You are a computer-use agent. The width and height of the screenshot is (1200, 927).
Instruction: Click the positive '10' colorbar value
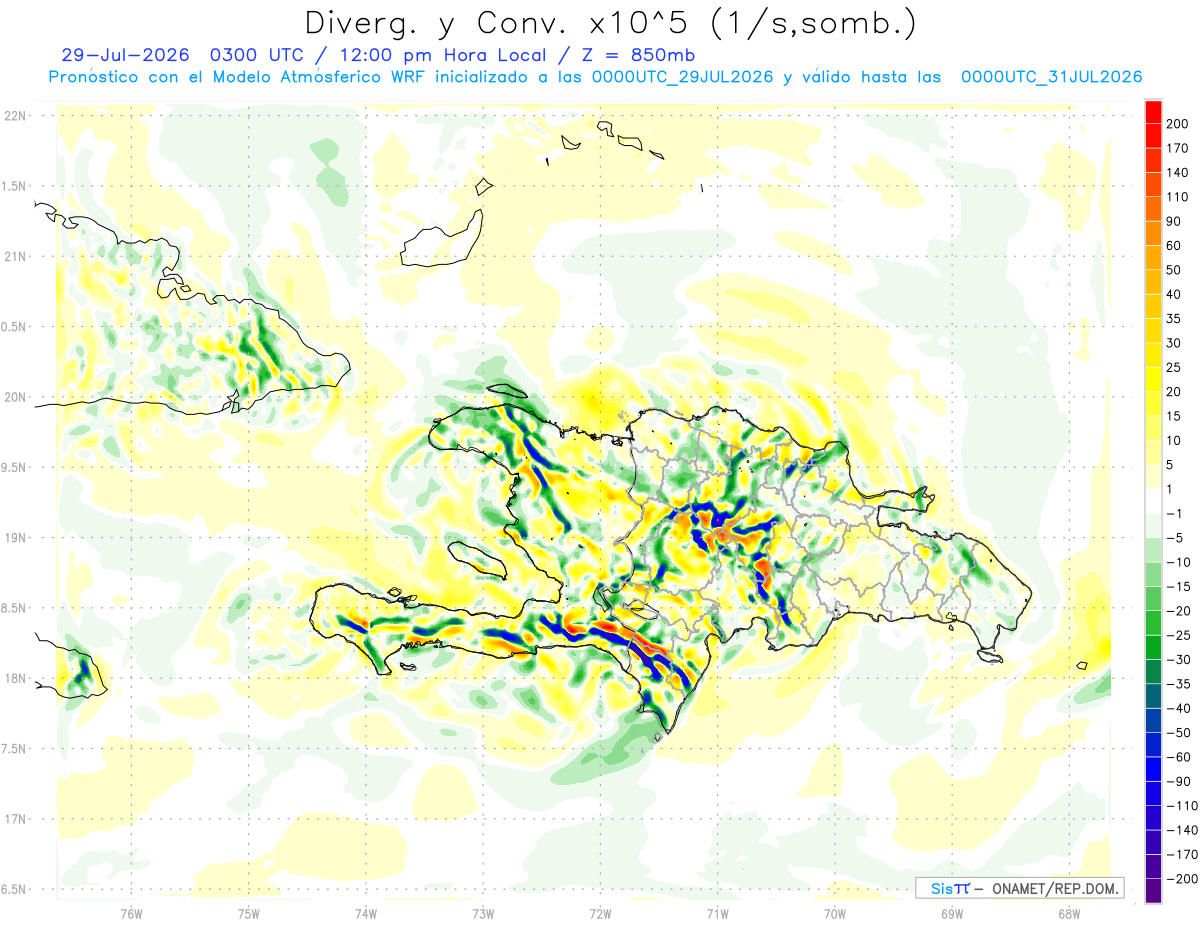point(1175,441)
